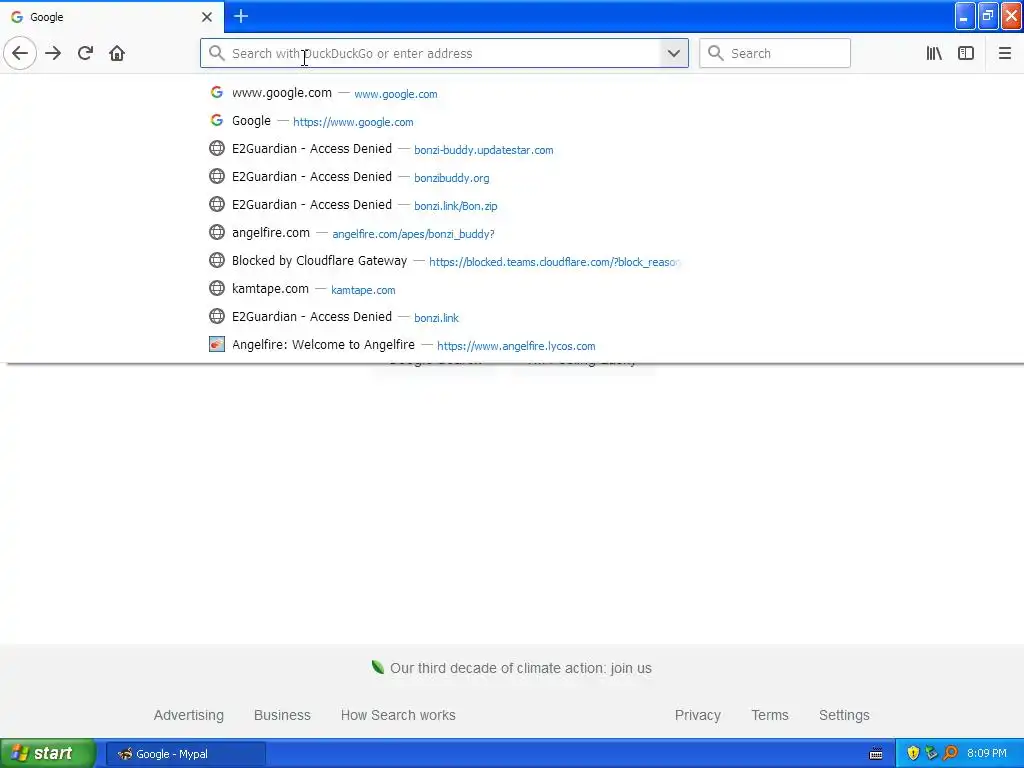Open the Business footer link
This screenshot has height=768, width=1024.
pyautogui.click(x=282, y=715)
